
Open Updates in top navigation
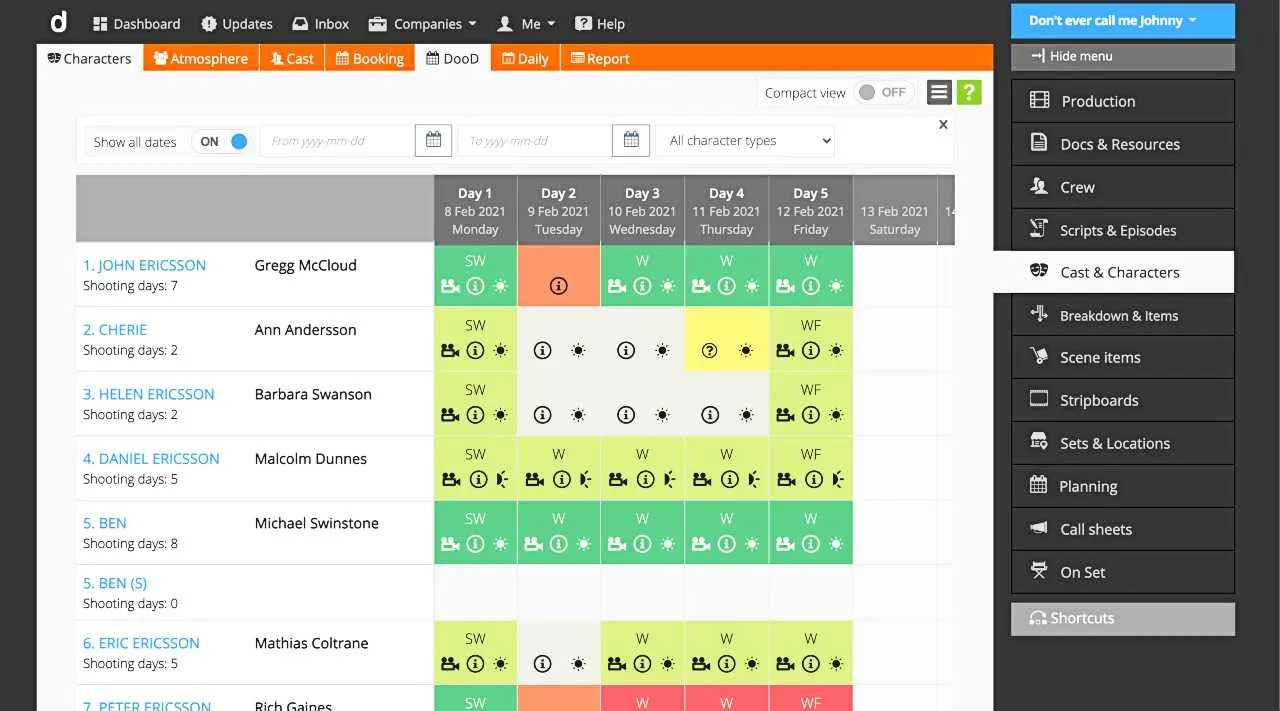point(237,23)
